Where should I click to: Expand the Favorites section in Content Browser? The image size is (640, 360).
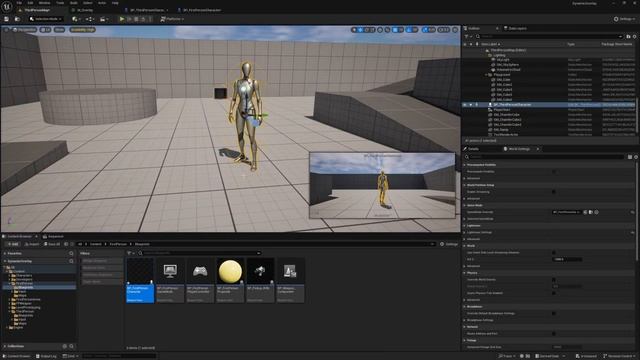point(5,253)
